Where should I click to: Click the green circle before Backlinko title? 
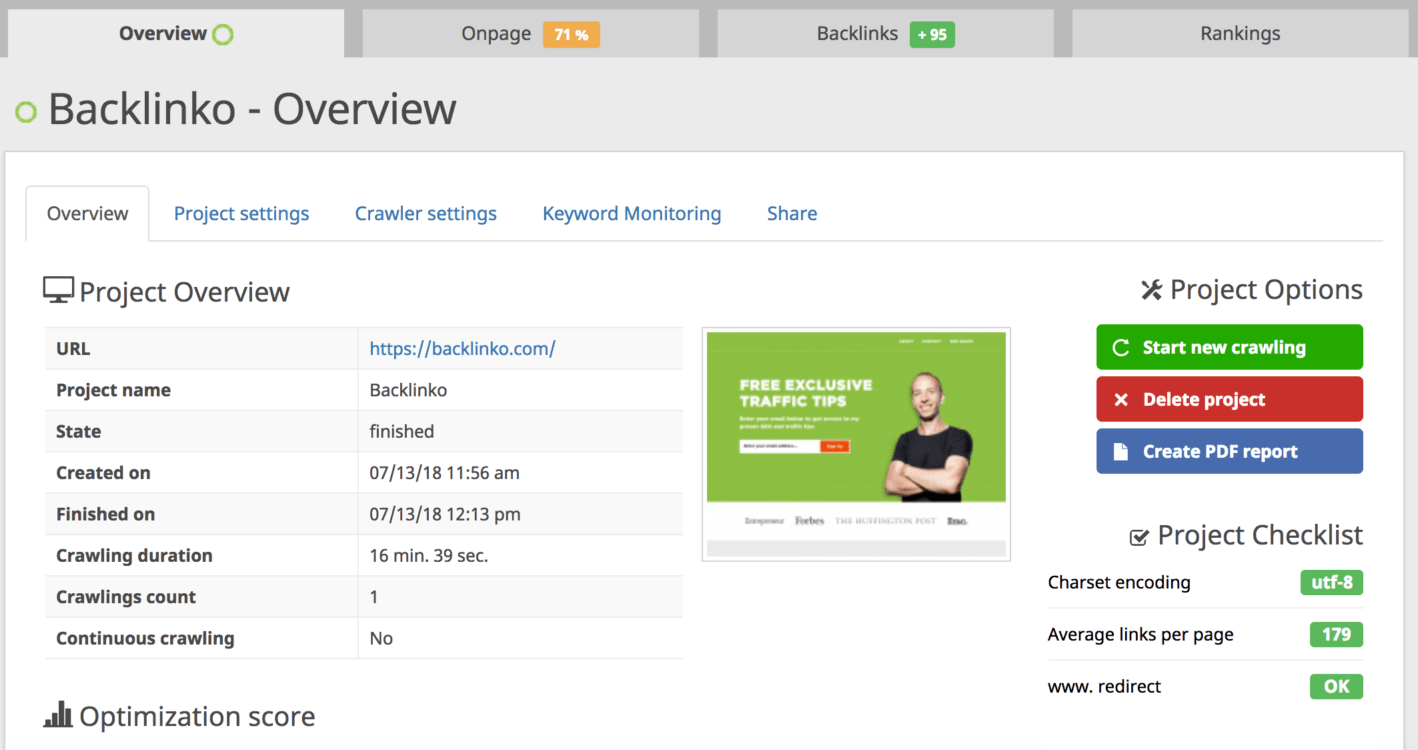26,112
